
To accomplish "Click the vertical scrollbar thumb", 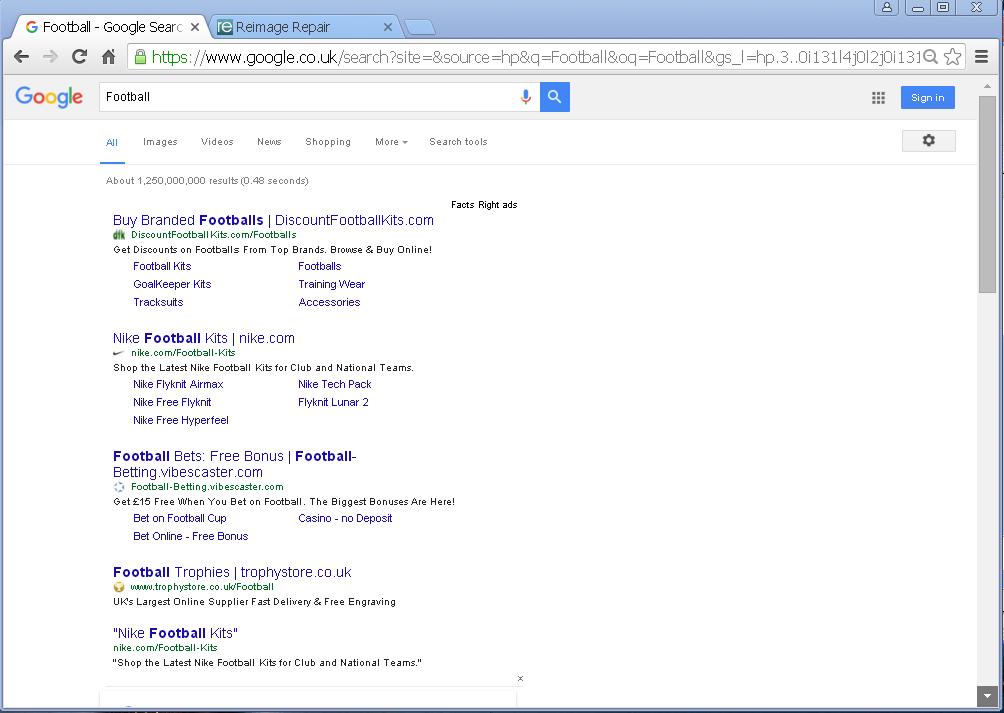I will coord(987,194).
